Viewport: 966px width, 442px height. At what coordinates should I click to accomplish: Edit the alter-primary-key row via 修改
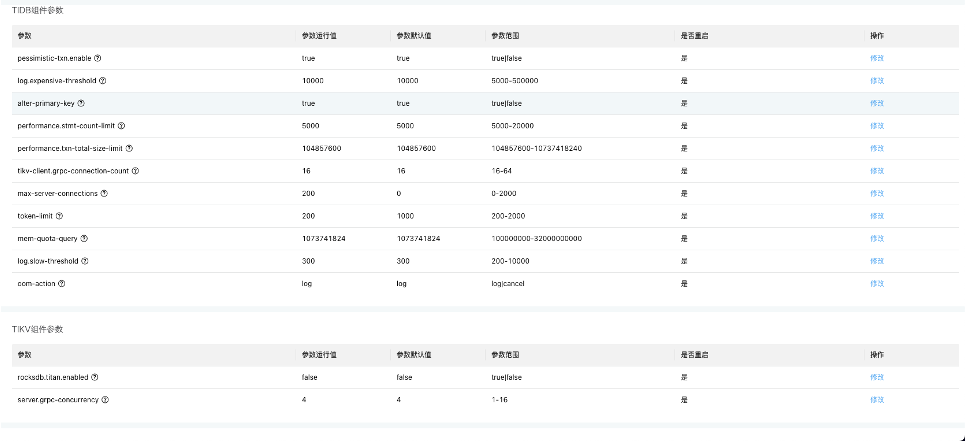[x=877, y=104]
